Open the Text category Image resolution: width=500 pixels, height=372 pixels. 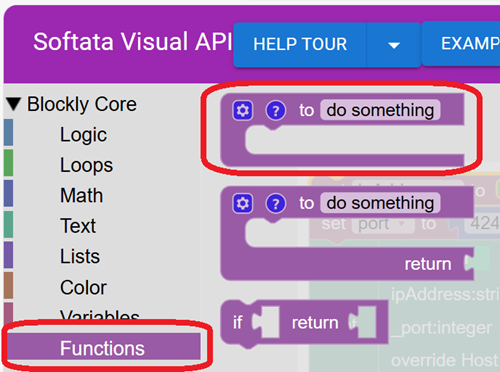pyautogui.click(x=78, y=226)
